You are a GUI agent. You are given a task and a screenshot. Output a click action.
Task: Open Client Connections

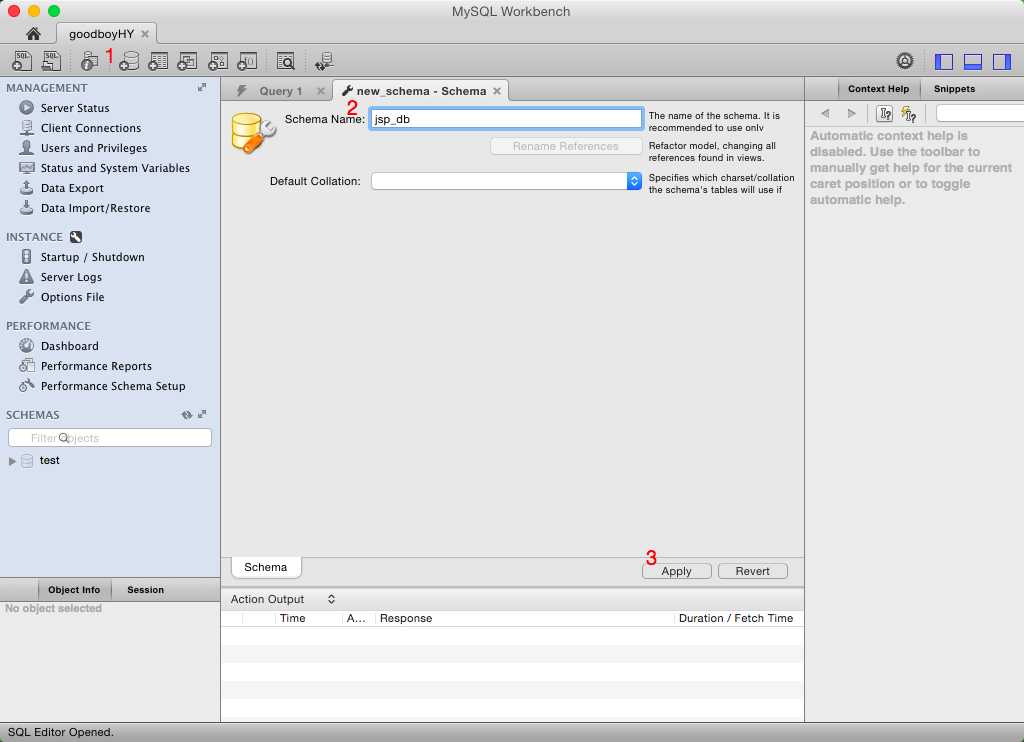[91, 128]
